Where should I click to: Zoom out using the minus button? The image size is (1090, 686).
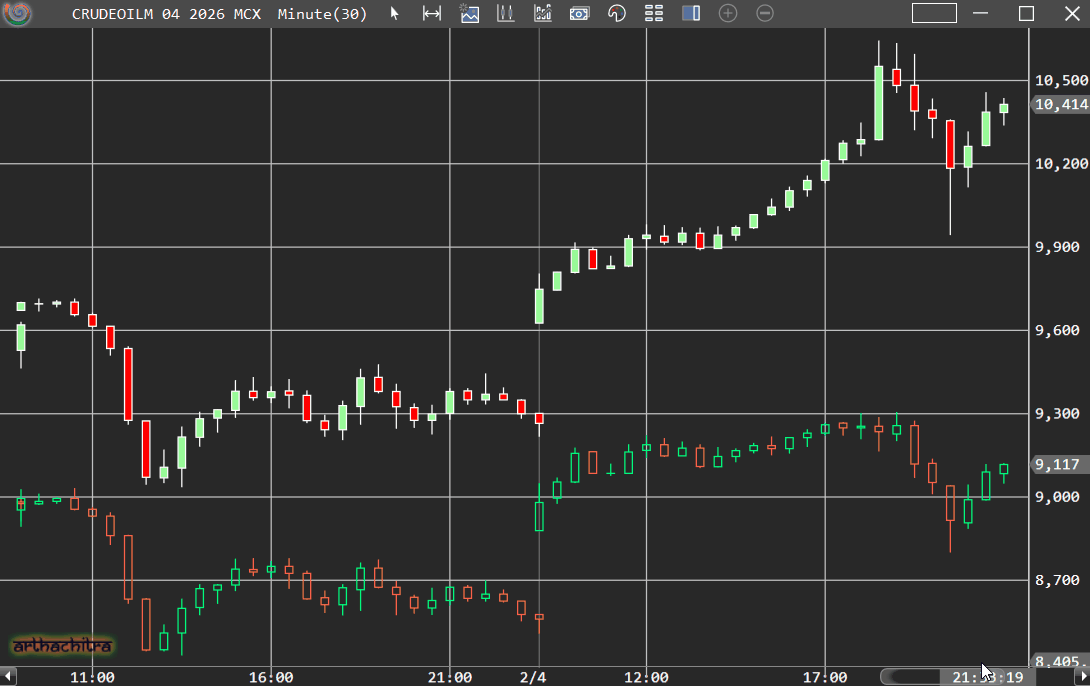764,14
